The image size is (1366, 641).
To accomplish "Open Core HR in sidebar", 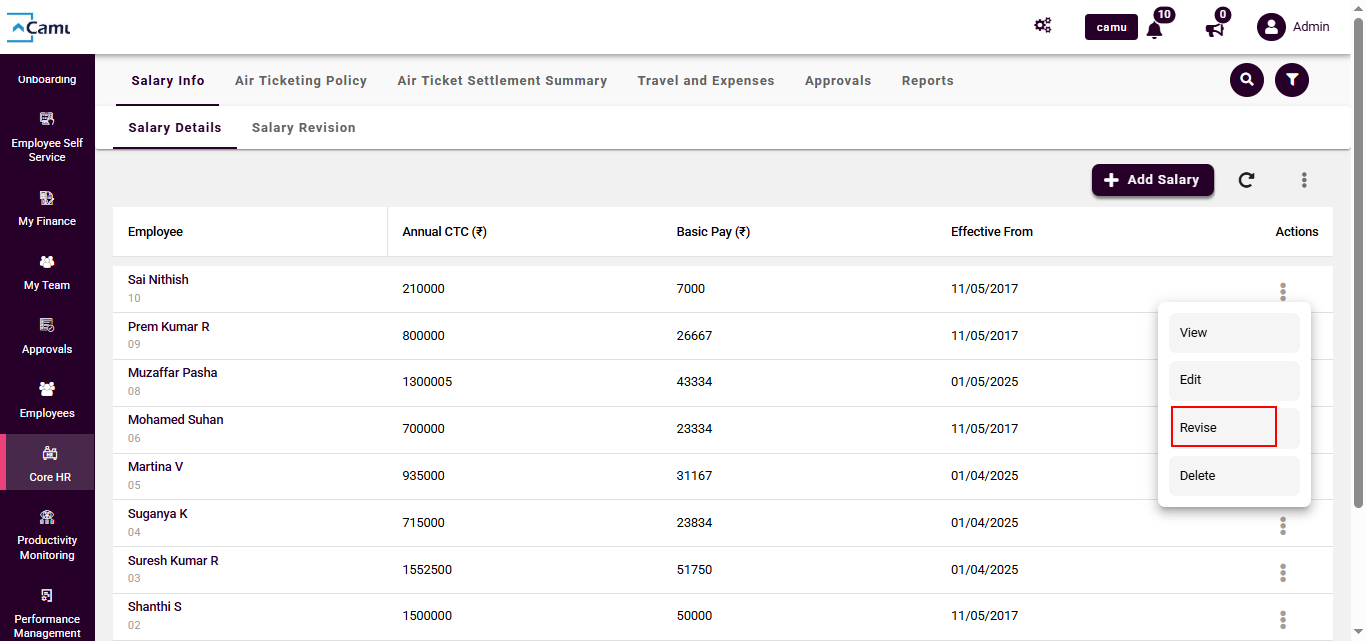I will coord(48,463).
